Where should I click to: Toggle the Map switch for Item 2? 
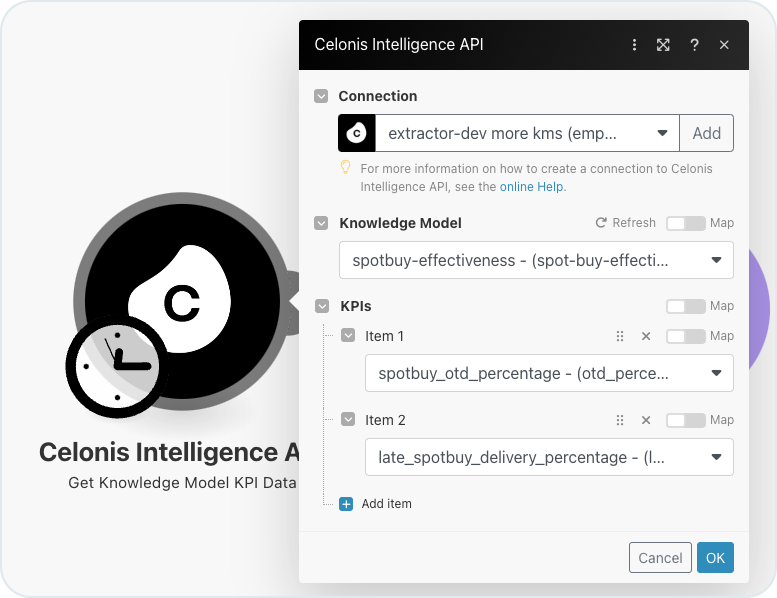point(685,420)
